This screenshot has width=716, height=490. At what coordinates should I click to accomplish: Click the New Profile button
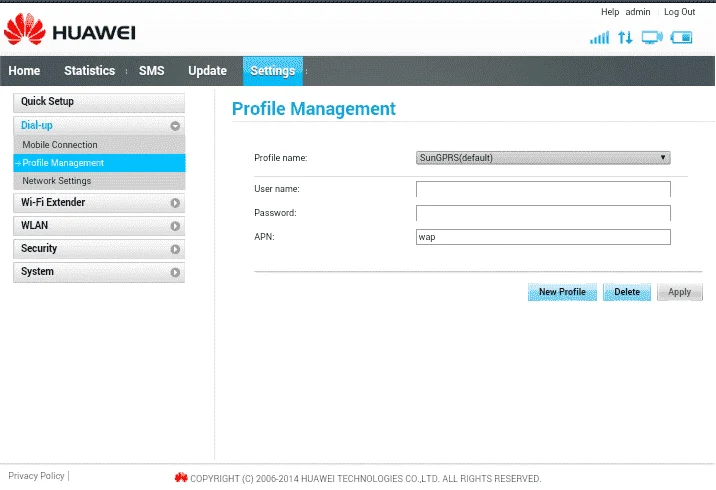(562, 292)
